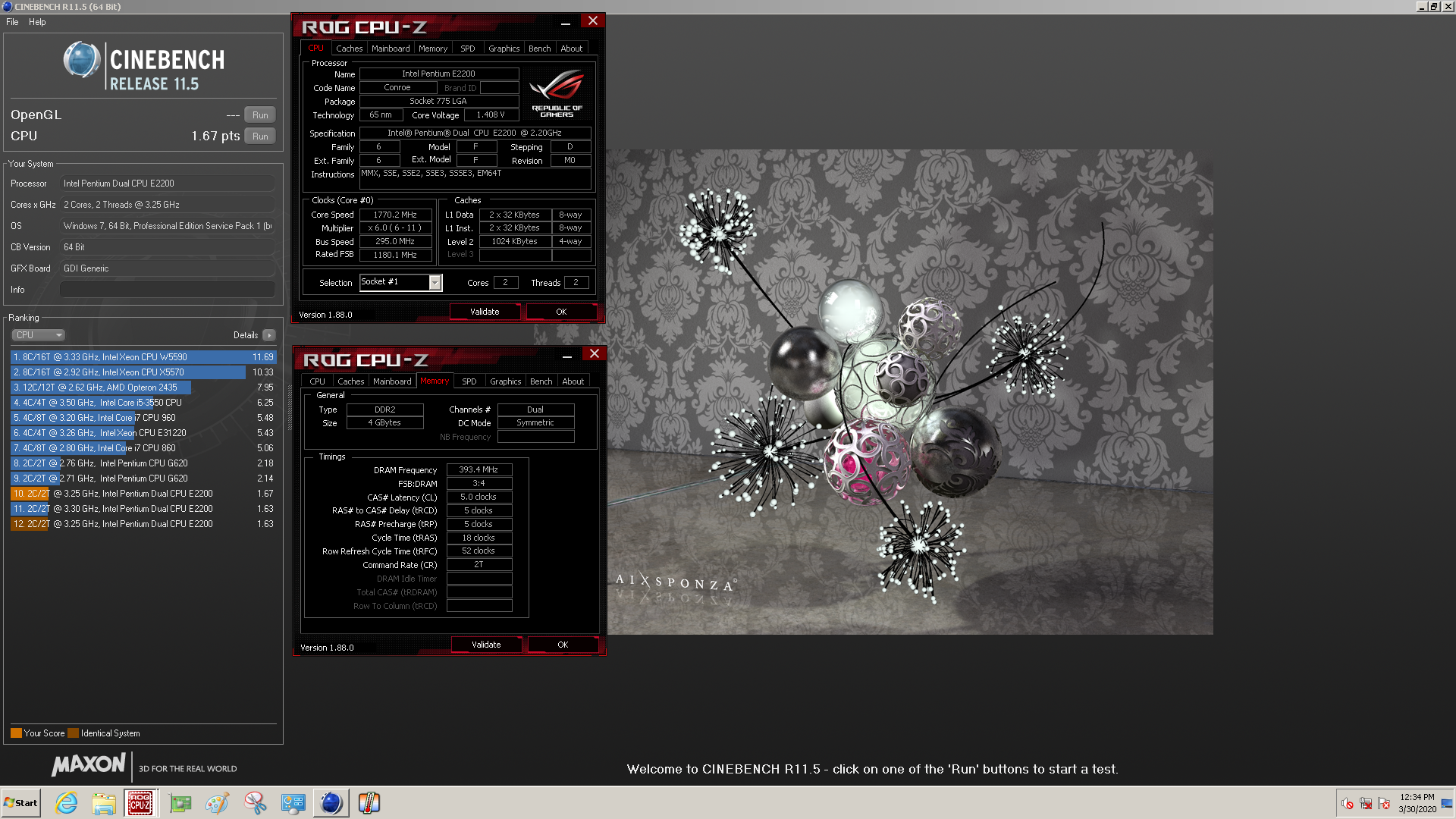Open the green circuit board taskbar icon

(x=180, y=802)
